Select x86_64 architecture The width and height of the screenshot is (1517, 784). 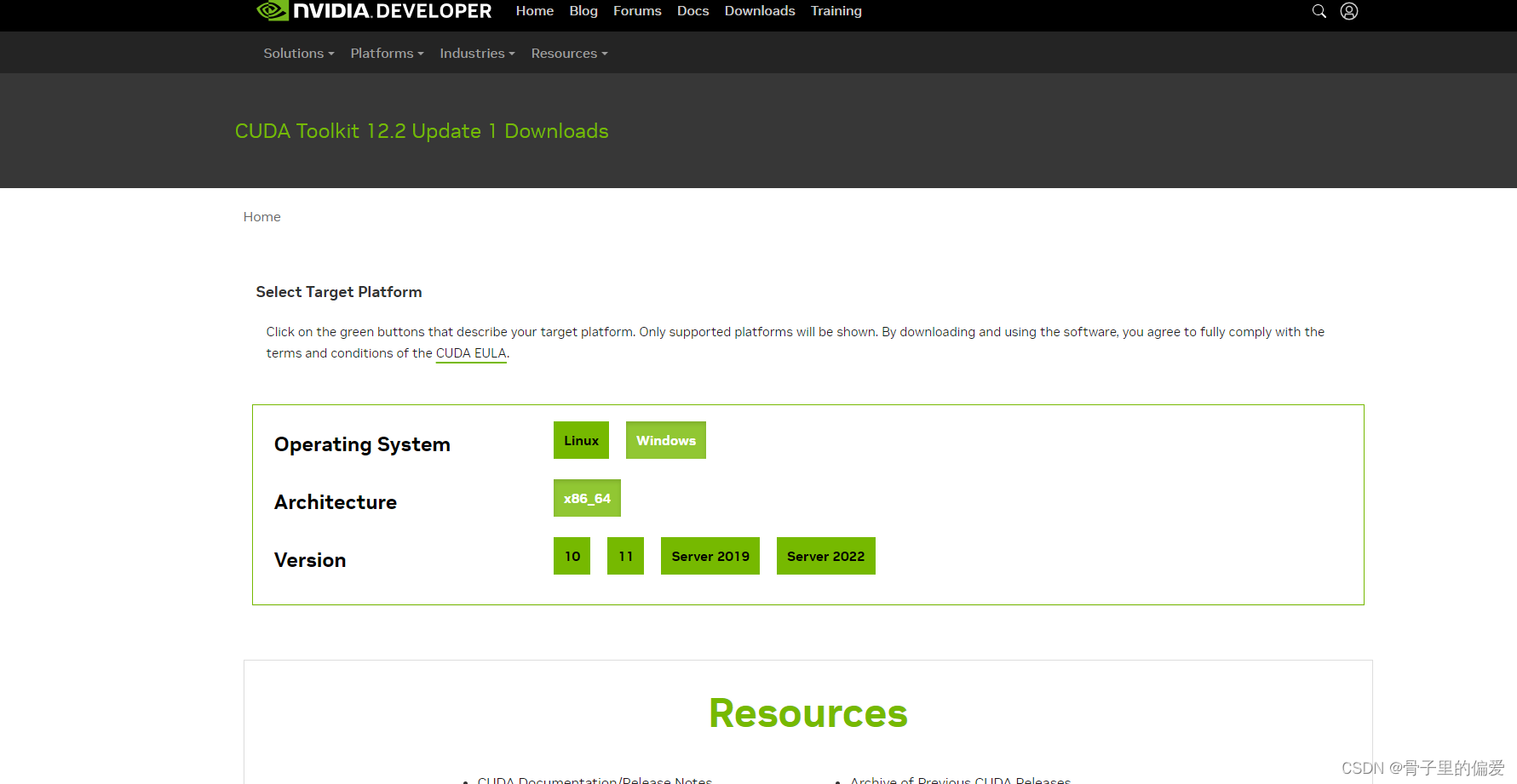point(587,498)
